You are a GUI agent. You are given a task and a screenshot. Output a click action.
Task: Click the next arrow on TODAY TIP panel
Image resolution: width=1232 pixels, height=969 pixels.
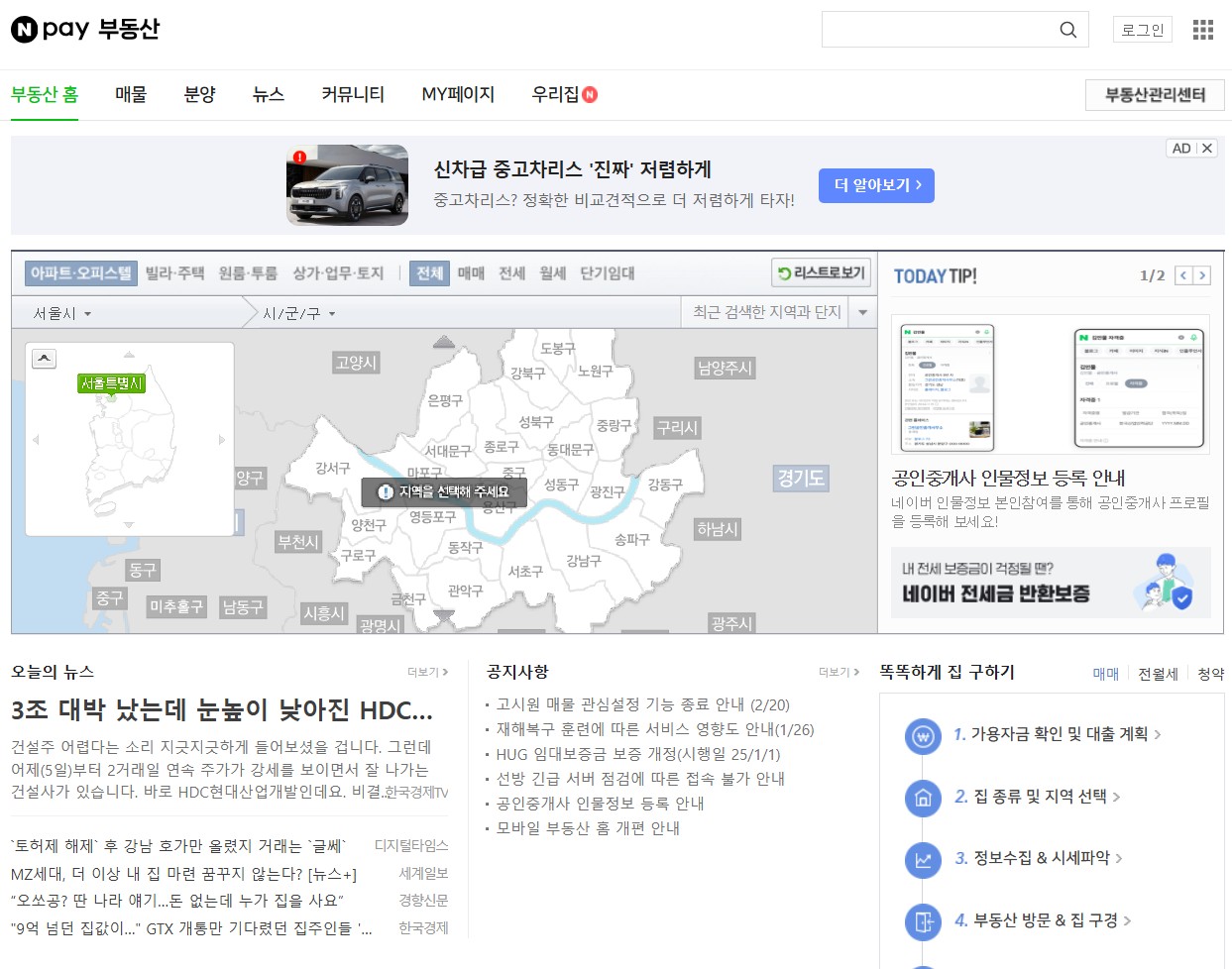pyautogui.click(x=1203, y=275)
